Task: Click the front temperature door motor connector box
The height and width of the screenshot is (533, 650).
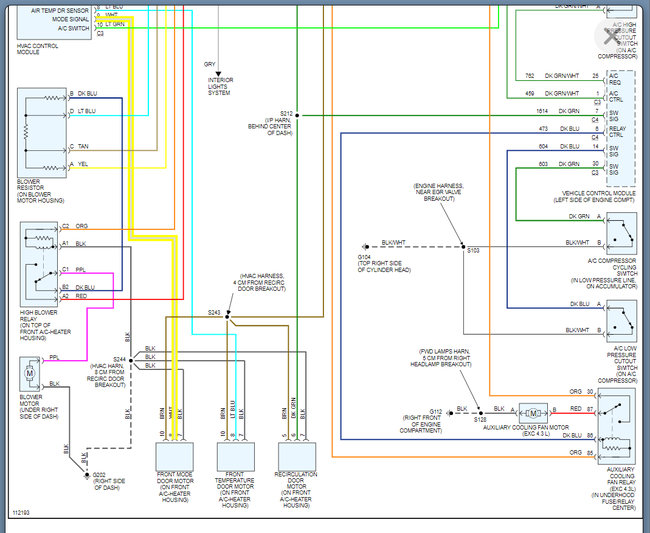Action: (235, 456)
